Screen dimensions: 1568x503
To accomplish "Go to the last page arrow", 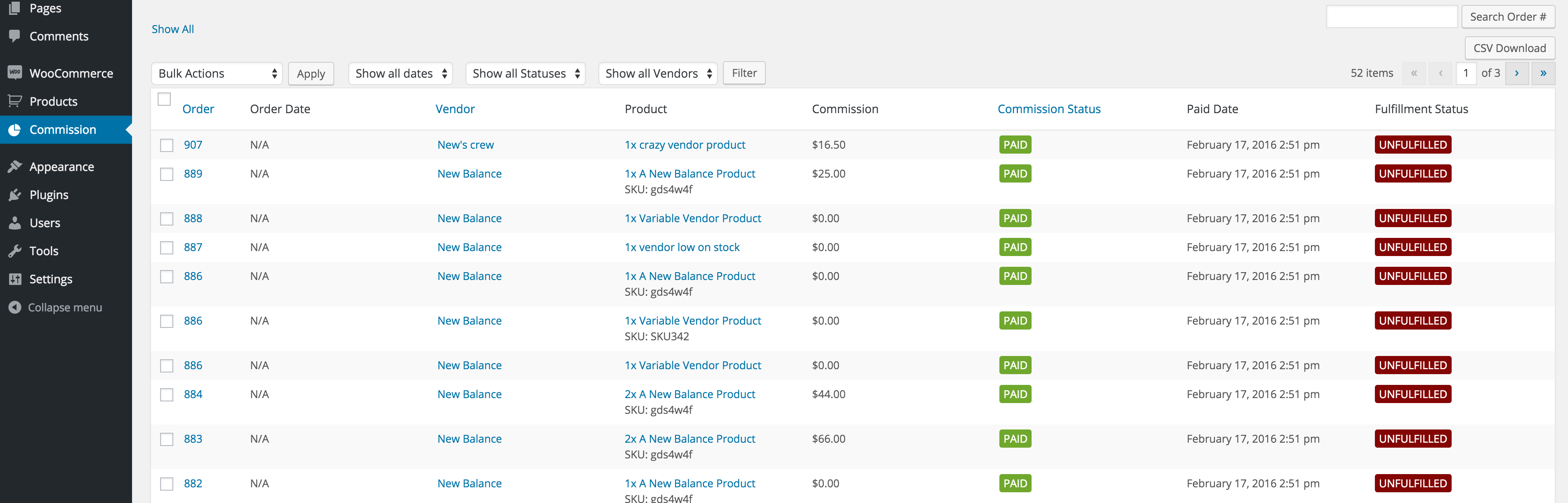I will point(1543,73).
